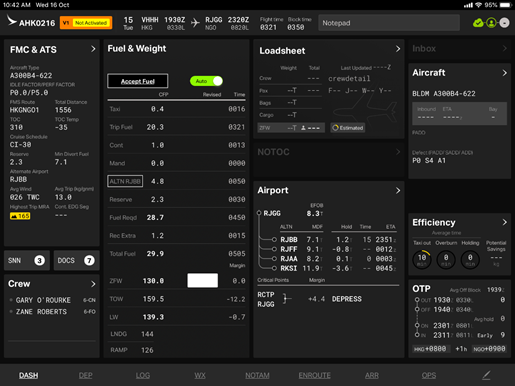Open the user profile icon
Screen dimensions: 515x386
491,23
